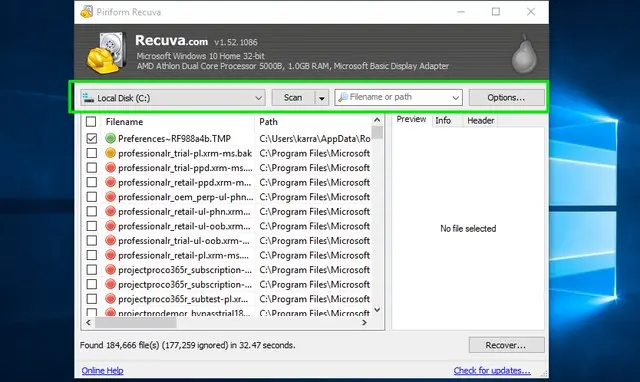Check professionalr_trial-ul-oob.xrm checkbox

tap(92, 241)
